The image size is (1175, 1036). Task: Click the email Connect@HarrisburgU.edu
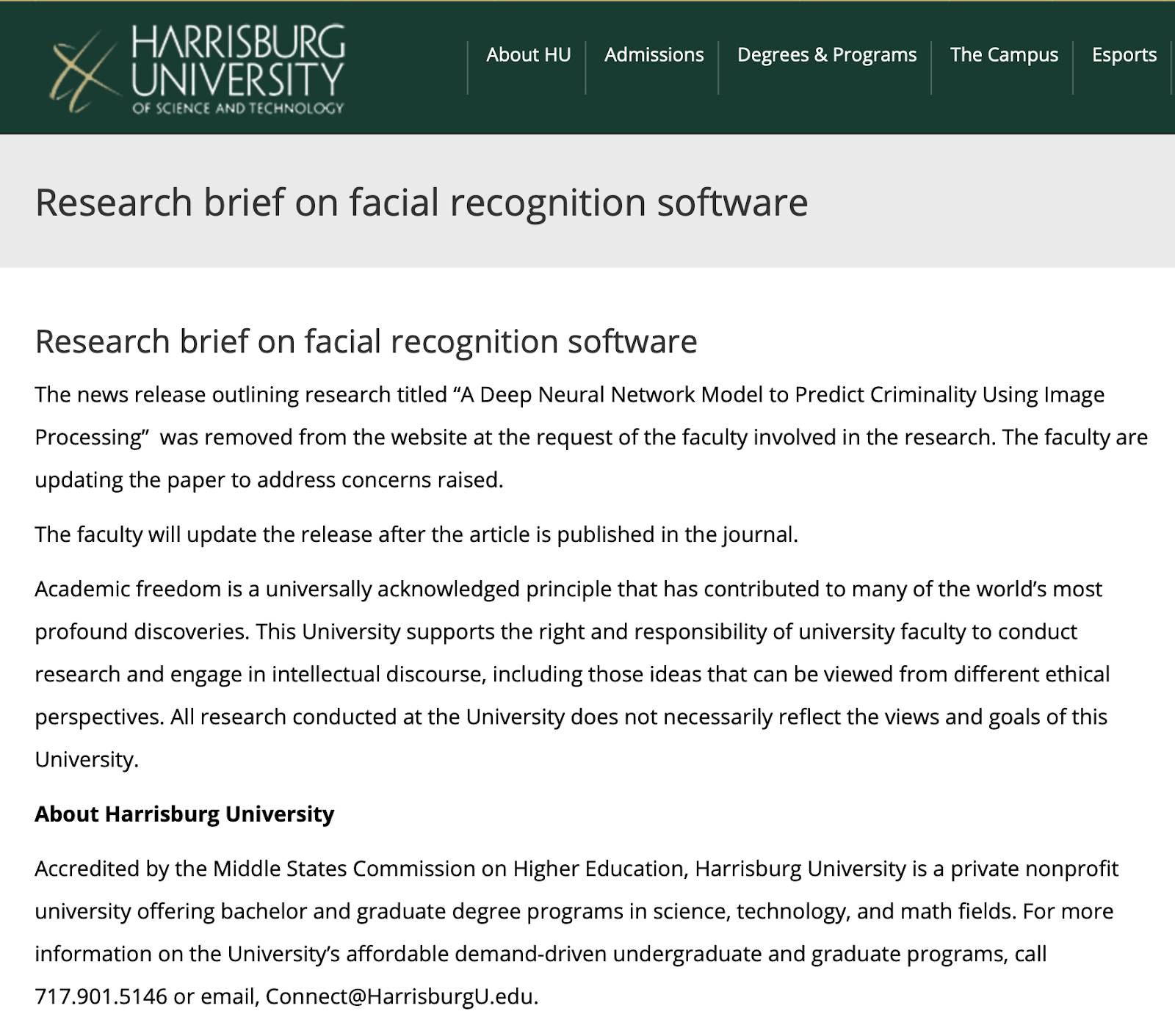pyautogui.click(x=401, y=996)
